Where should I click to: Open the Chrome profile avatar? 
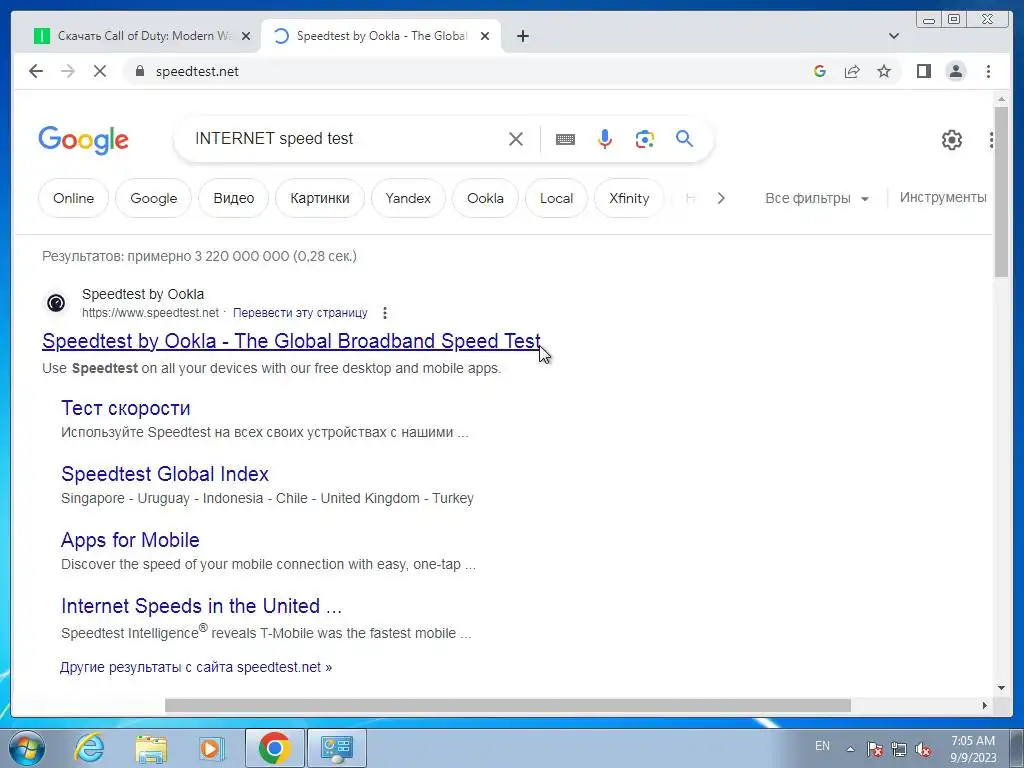[955, 71]
